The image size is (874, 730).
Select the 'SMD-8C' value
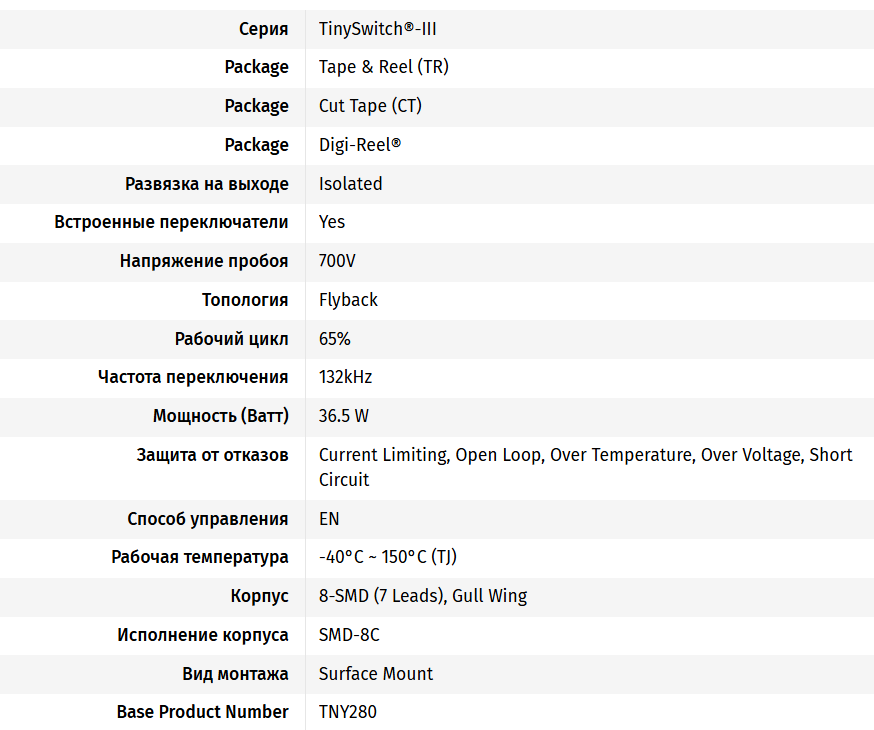[x=349, y=635]
